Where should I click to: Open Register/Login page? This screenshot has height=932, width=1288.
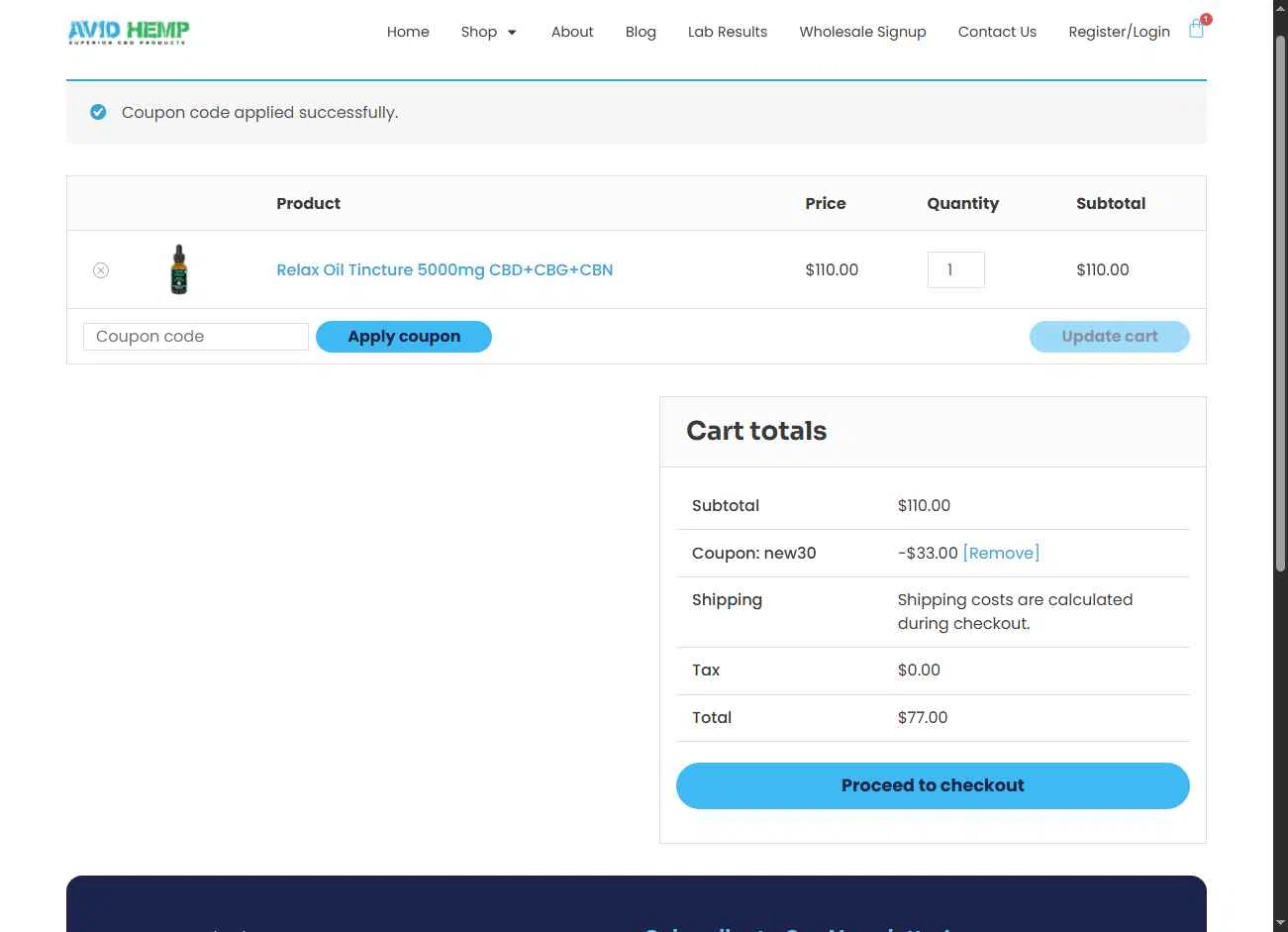pos(1119,32)
